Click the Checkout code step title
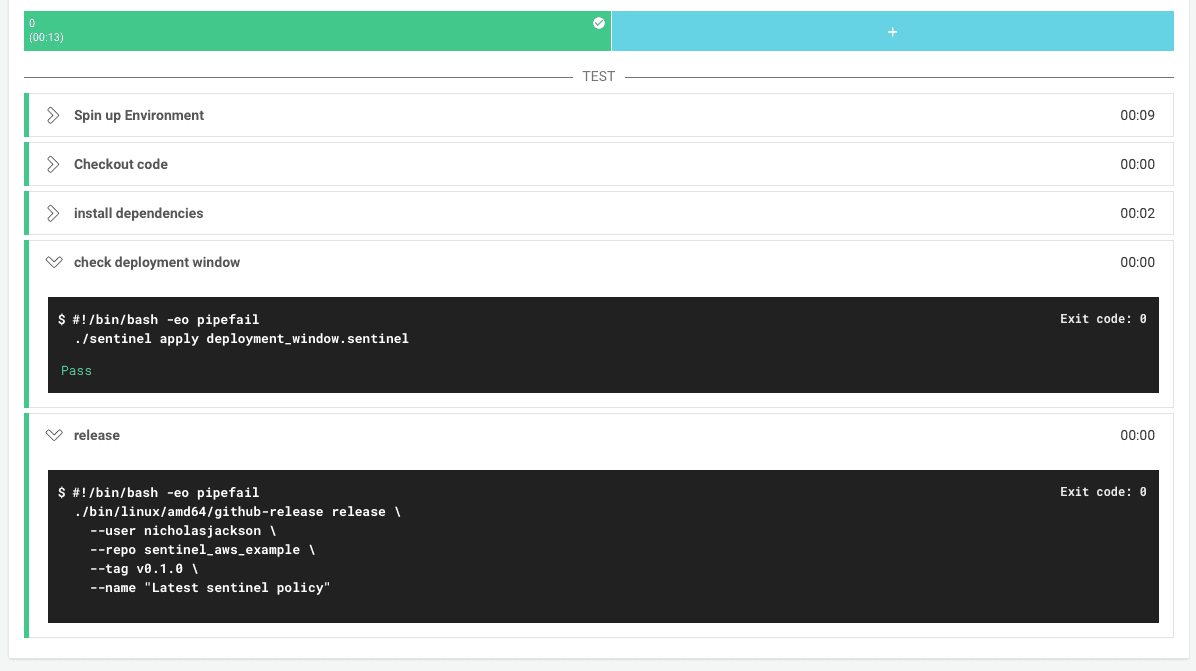The height and width of the screenshot is (671, 1196). [120, 164]
